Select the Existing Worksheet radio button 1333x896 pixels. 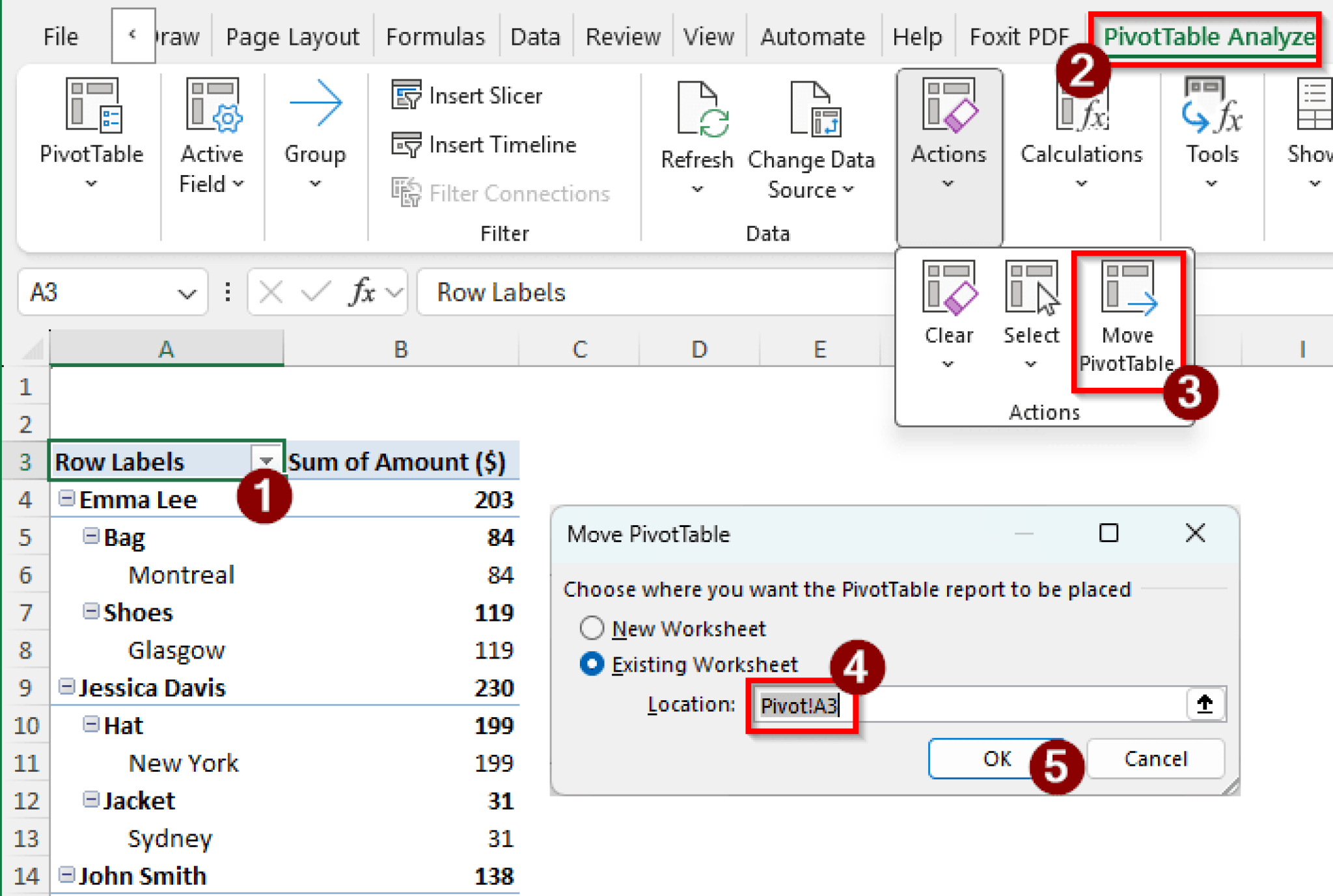pyautogui.click(x=591, y=664)
